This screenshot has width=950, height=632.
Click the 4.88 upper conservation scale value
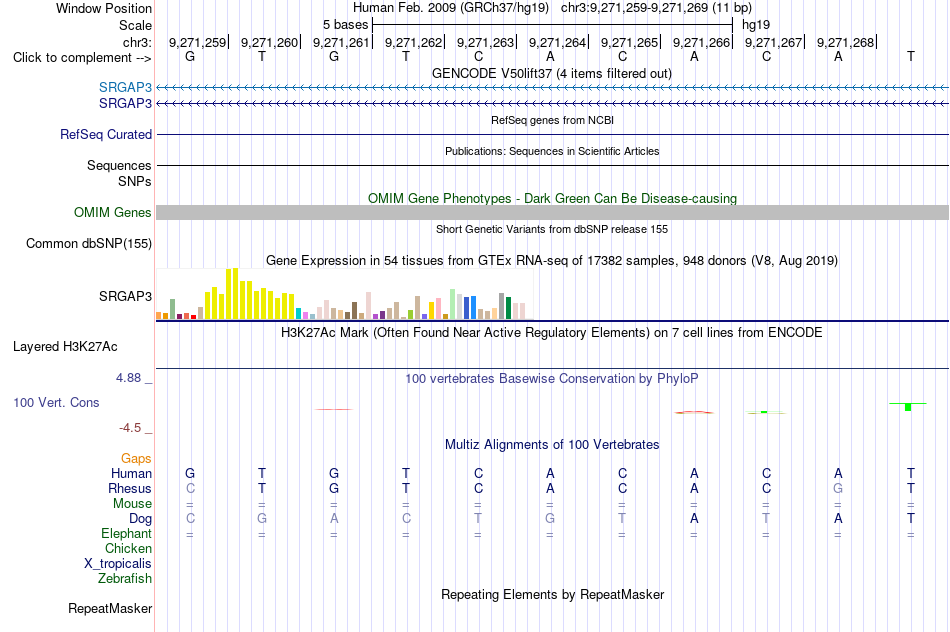pos(128,378)
